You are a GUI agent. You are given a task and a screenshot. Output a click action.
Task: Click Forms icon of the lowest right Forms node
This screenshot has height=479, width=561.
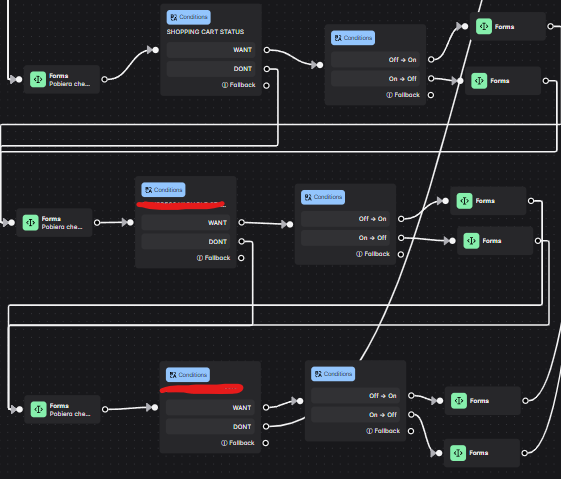(458, 453)
